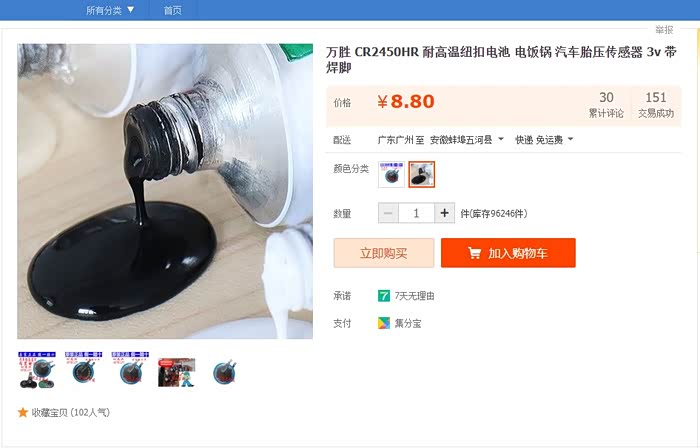Click the green 7-day return icon
The image size is (700, 448).
[x=383, y=295]
